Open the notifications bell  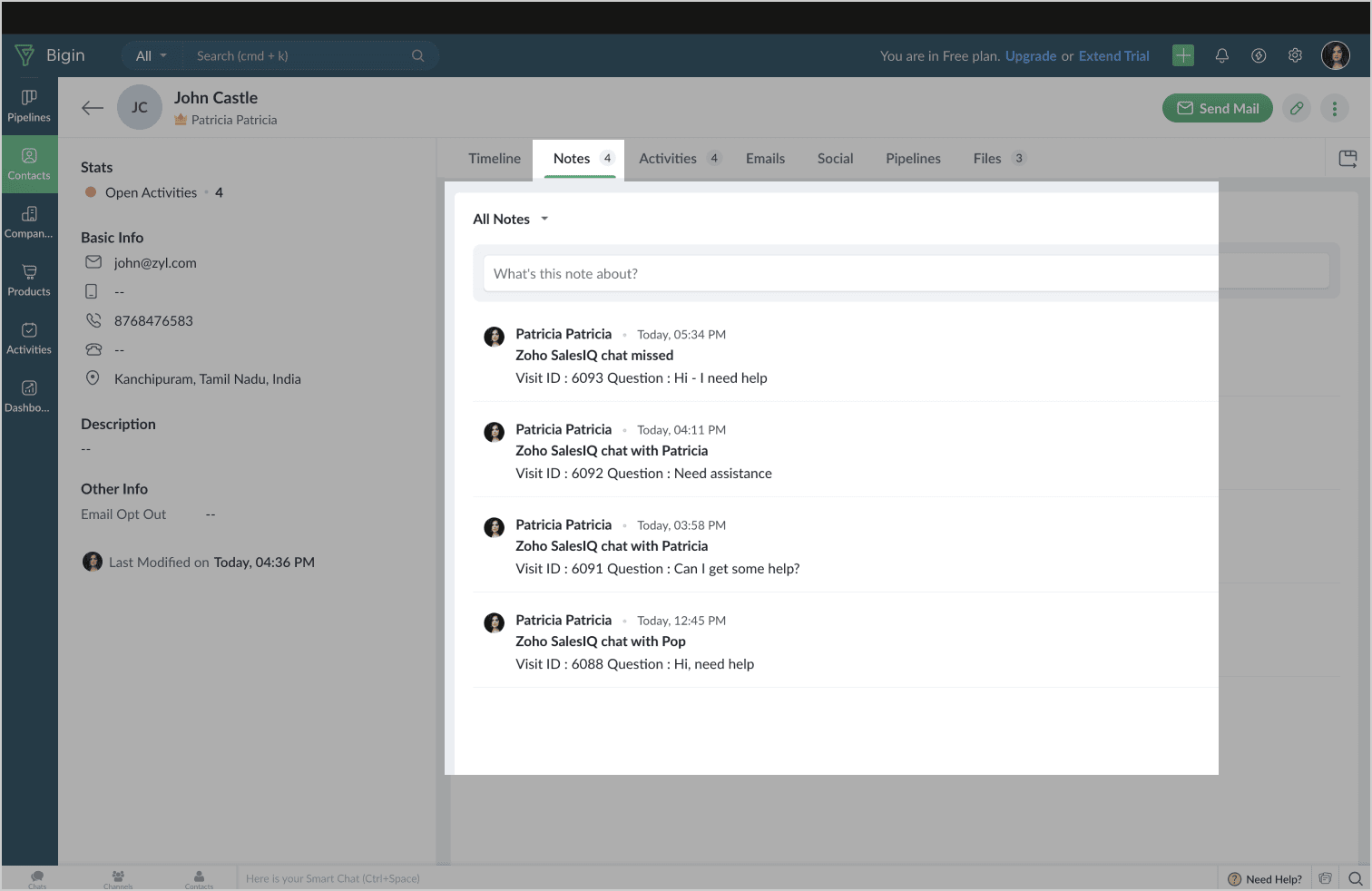click(x=1222, y=55)
